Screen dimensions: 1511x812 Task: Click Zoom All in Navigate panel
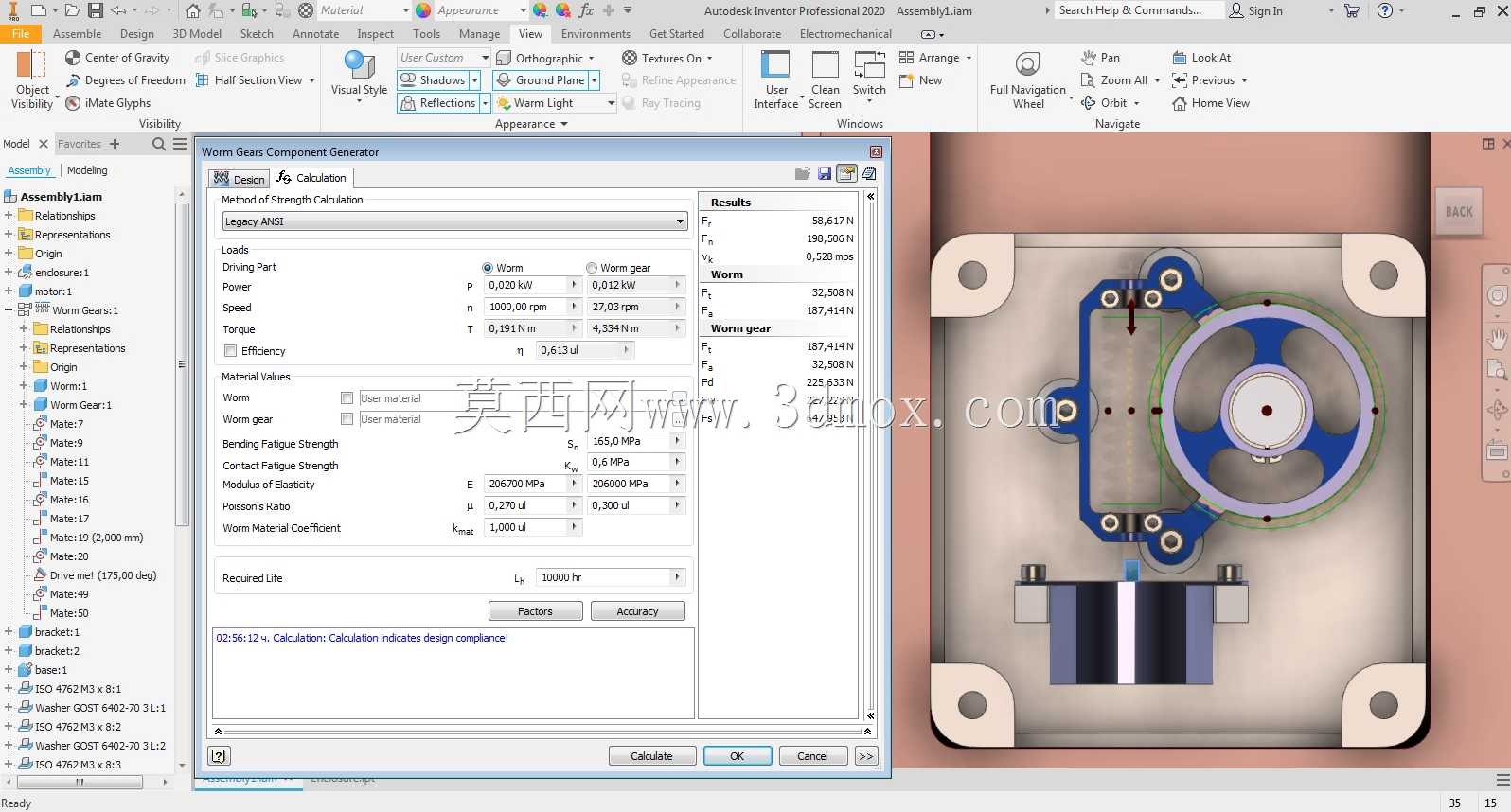pyautogui.click(x=1114, y=80)
